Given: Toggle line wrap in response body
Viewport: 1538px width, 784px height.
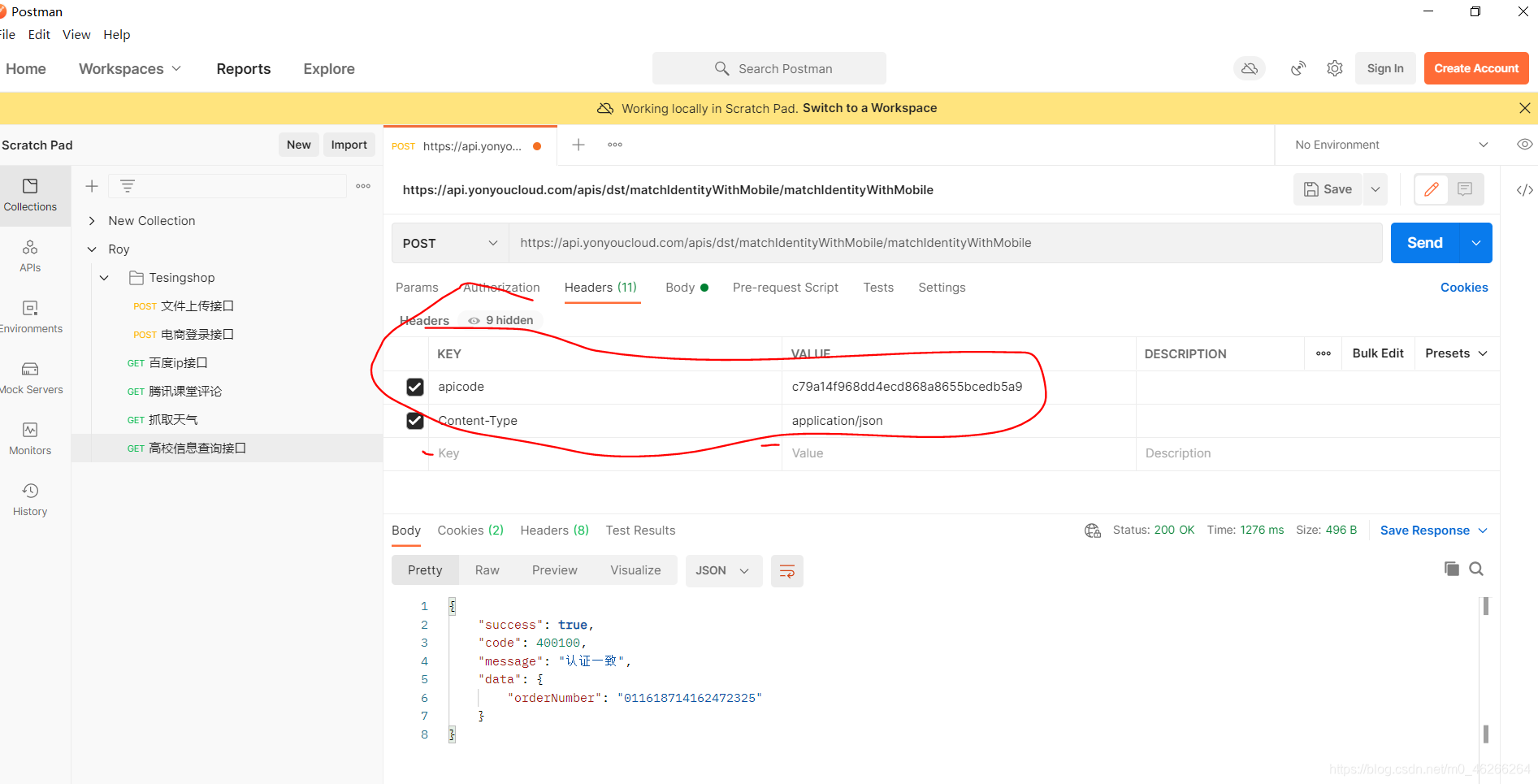Looking at the screenshot, I should [x=787, y=571].
